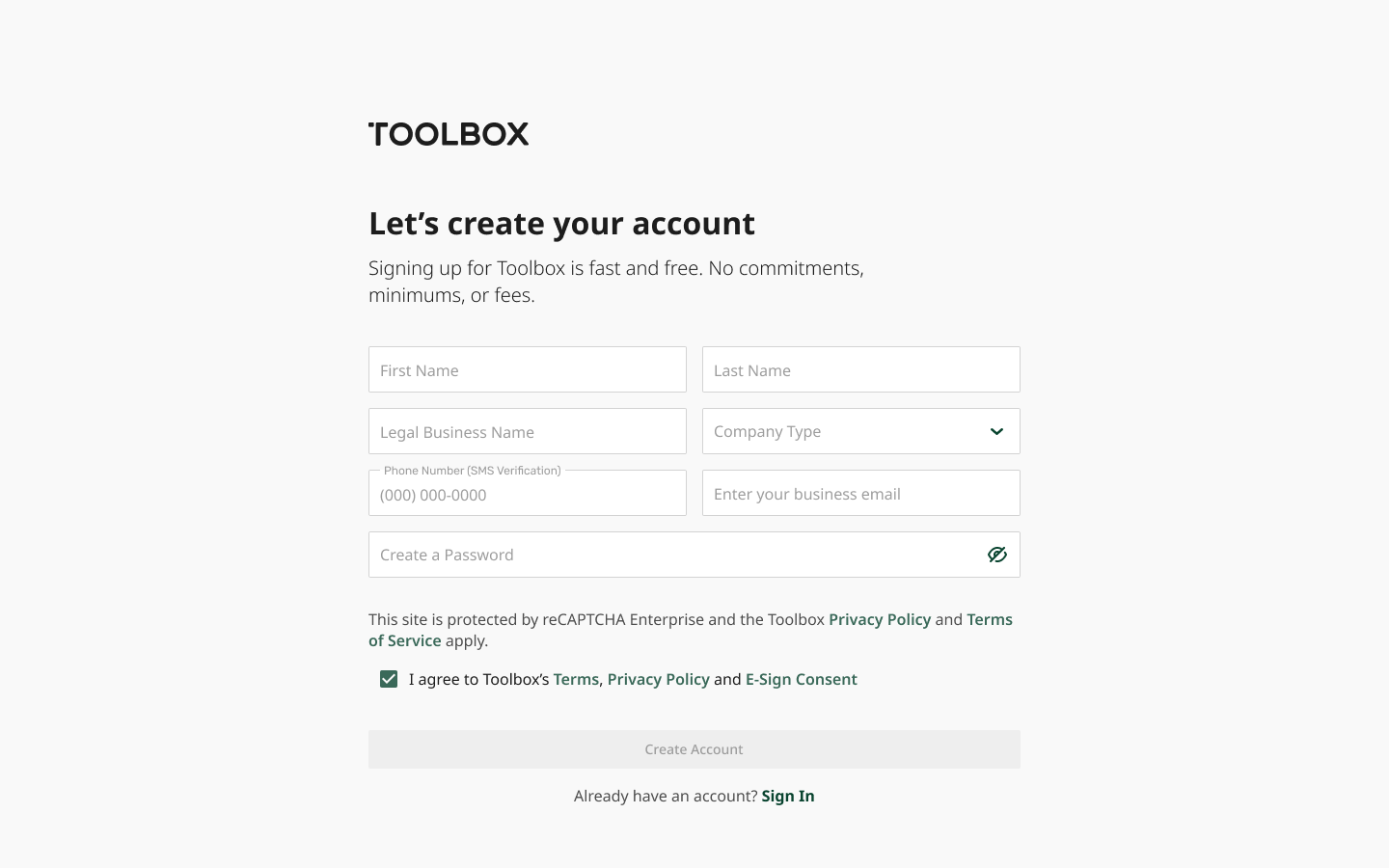This screenshot has width=1389, height=868.
Task: Click the reCAPTCHA Privacy Policy link
Action: click(x=880, y=619)
